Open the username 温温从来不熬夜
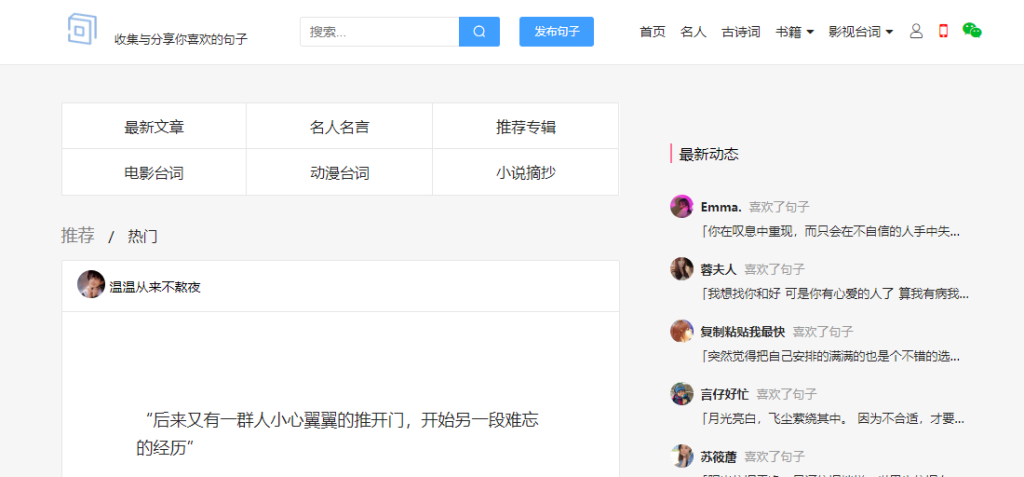 [x=155, y=287]
